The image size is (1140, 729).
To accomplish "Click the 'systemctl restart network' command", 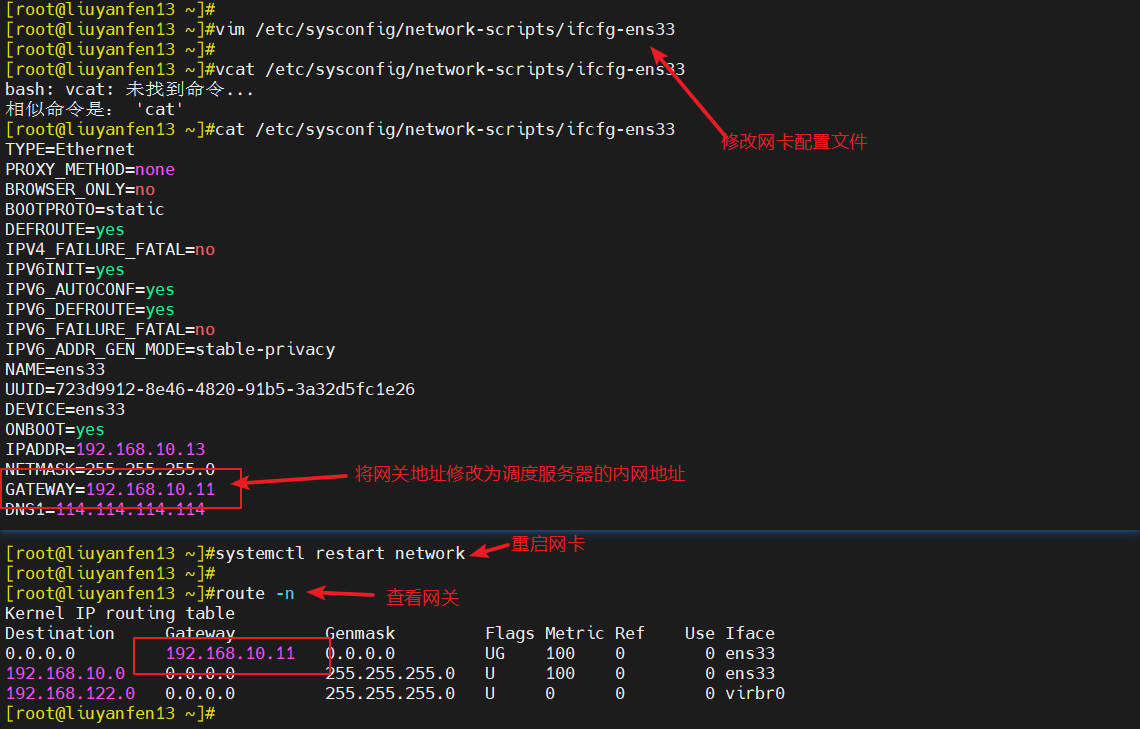I will [340, 553].
